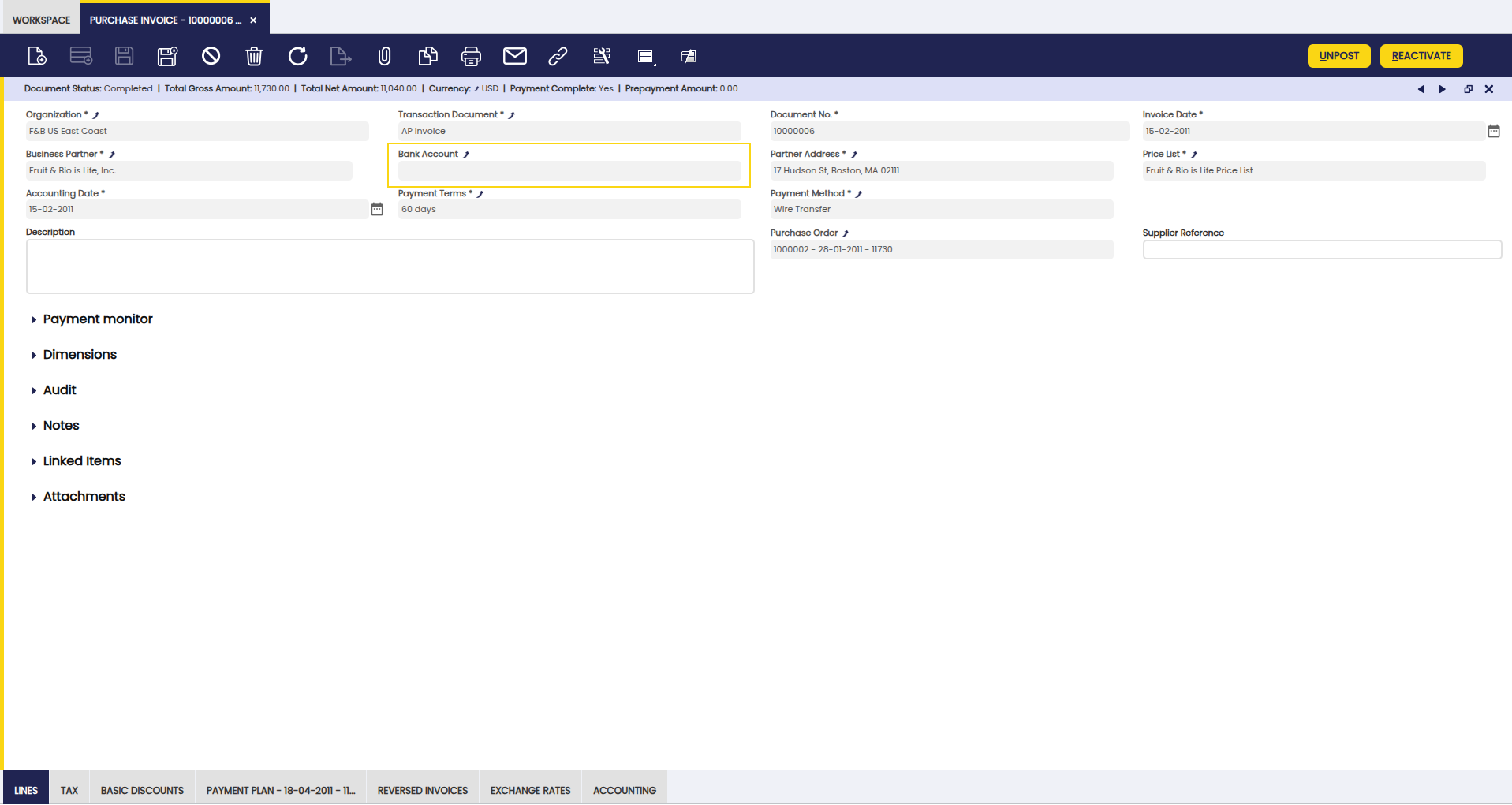Click the save floppy disk icon
Image resolution: width=1512 pixels, height=805 pixels.
click(125, 56)
